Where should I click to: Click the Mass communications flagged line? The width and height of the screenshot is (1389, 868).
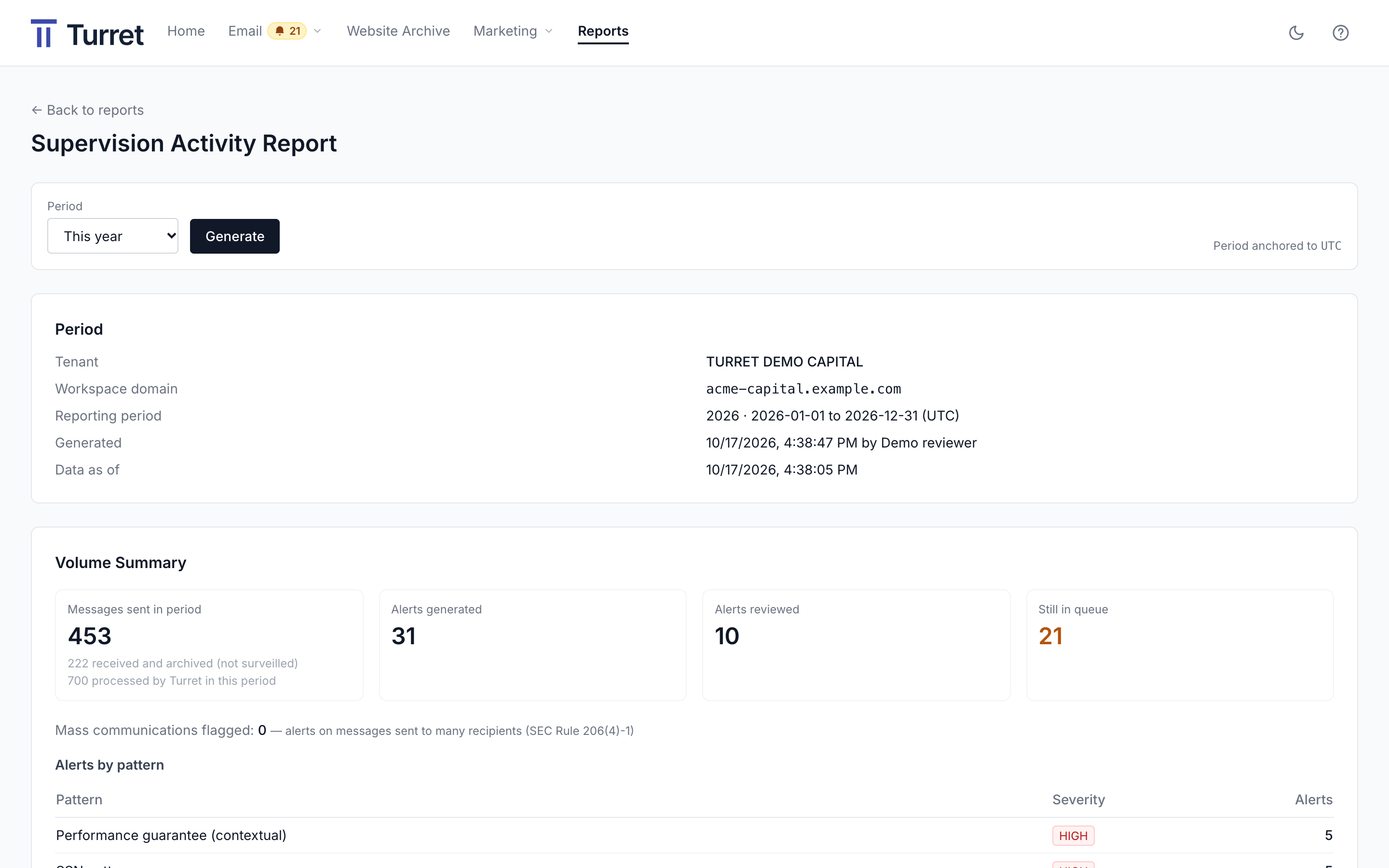[344, 730]
